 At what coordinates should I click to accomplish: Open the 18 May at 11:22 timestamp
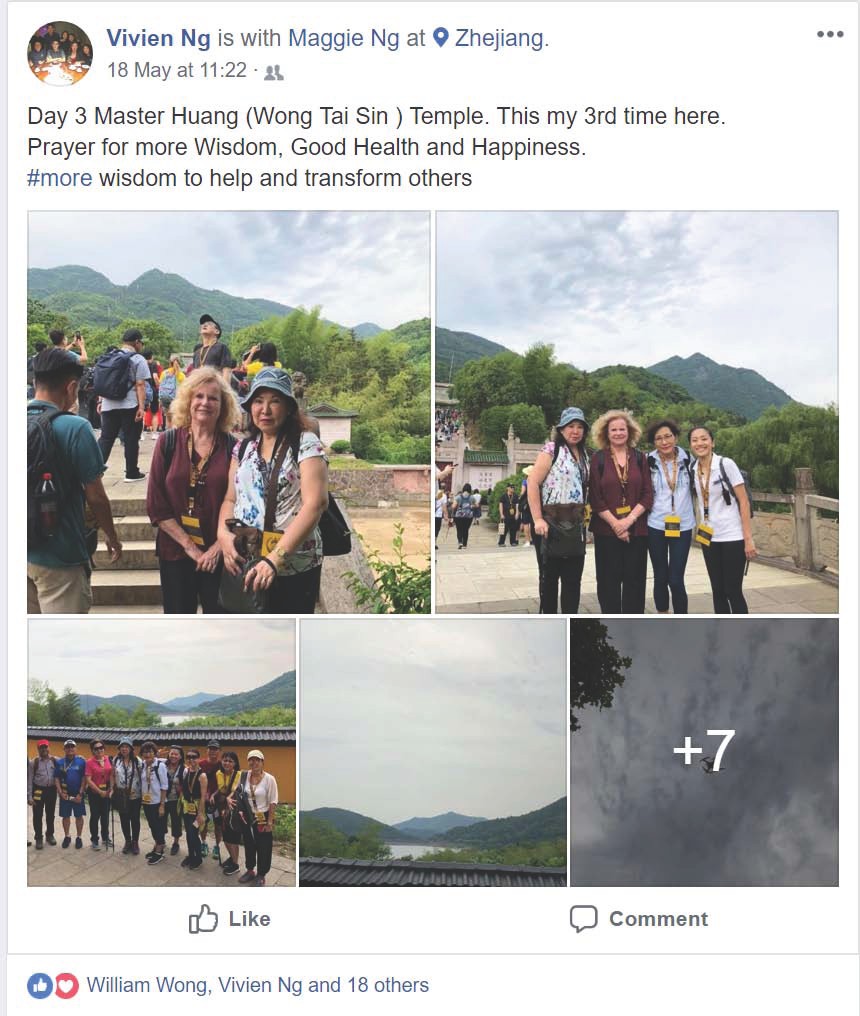(x=177, y=70)
